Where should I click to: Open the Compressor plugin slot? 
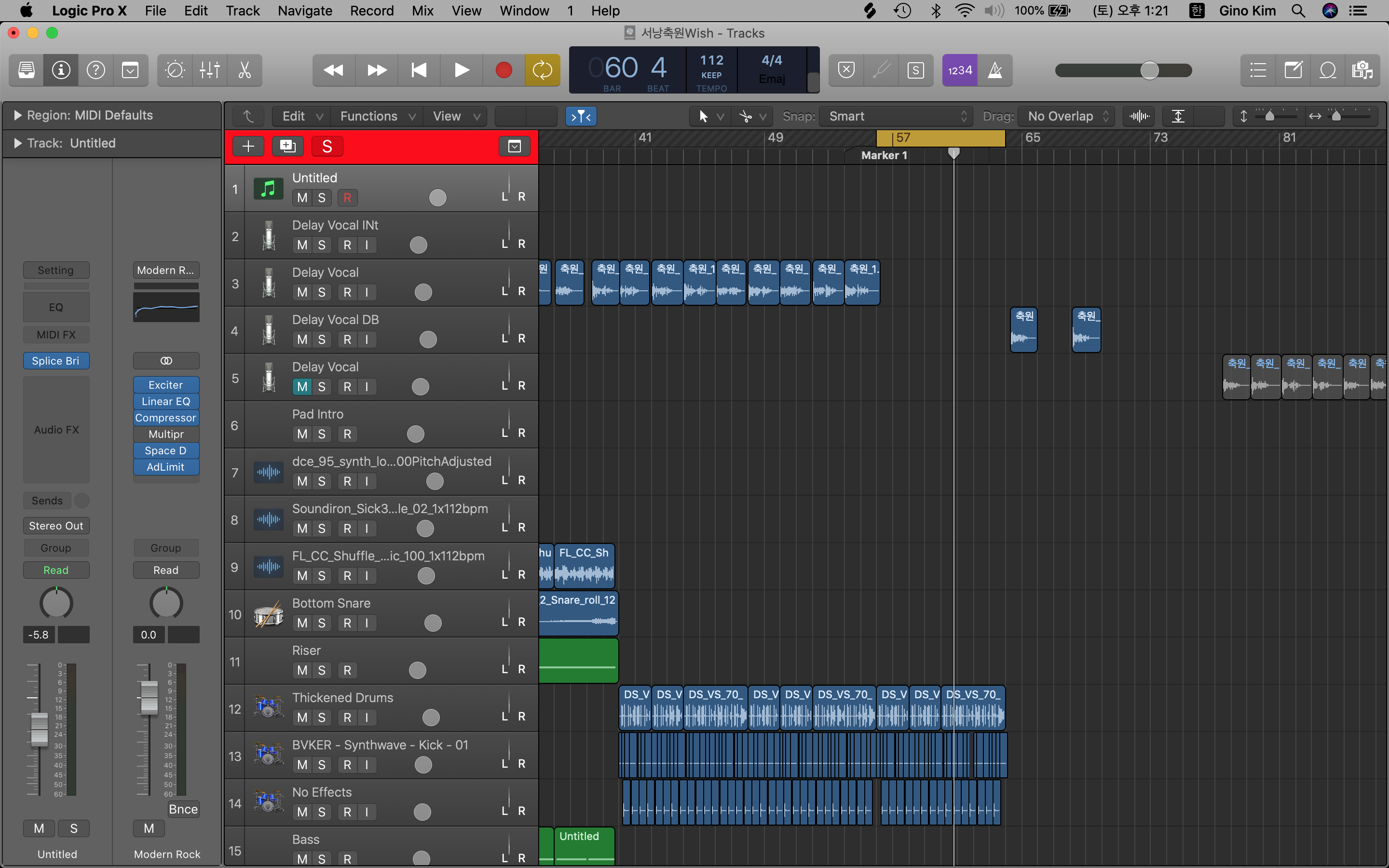165,417
